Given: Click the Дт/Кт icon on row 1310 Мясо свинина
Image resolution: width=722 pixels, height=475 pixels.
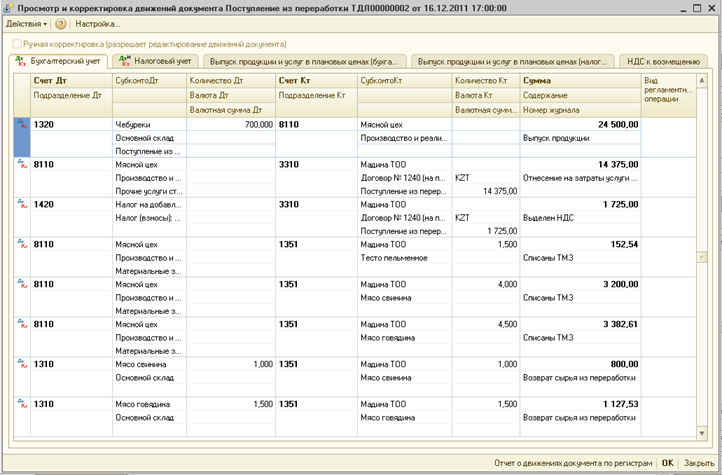Looking at the screenshot, I should (21, 365).
